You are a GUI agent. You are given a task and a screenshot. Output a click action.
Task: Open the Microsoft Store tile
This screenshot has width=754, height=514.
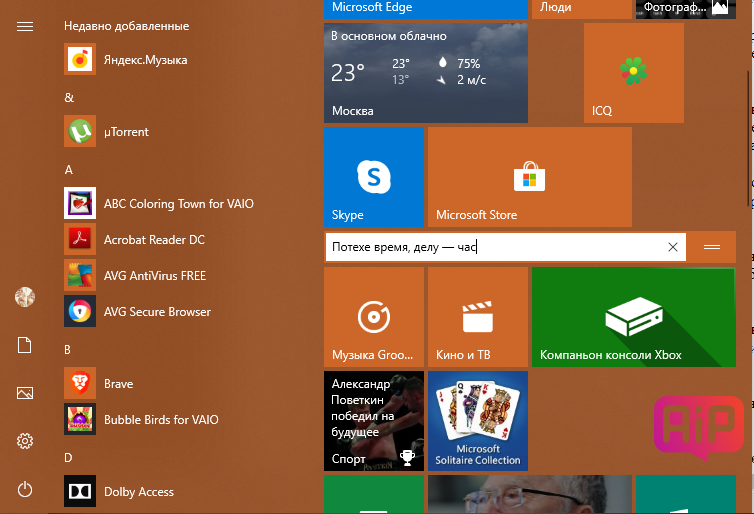pos(529,177)
